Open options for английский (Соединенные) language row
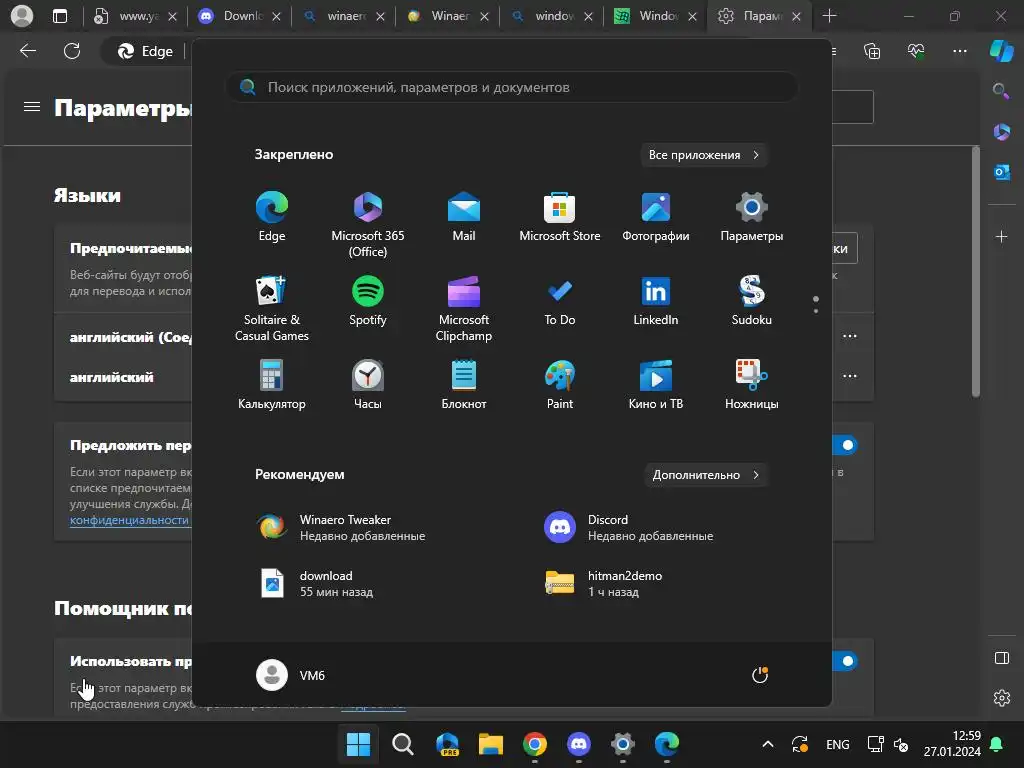 coord(850,336)
